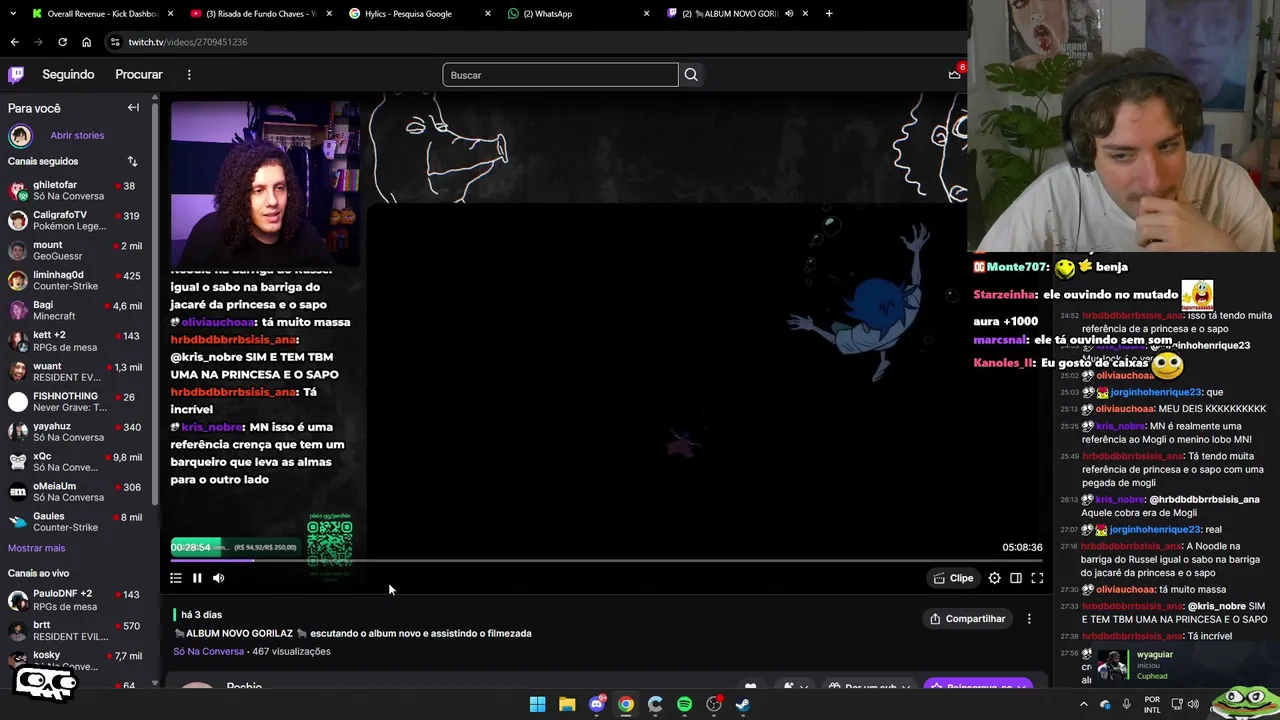This screenshot has width=1280, height=720.
Task: Show hidden system tray icons
Action: coord(1083,704)
